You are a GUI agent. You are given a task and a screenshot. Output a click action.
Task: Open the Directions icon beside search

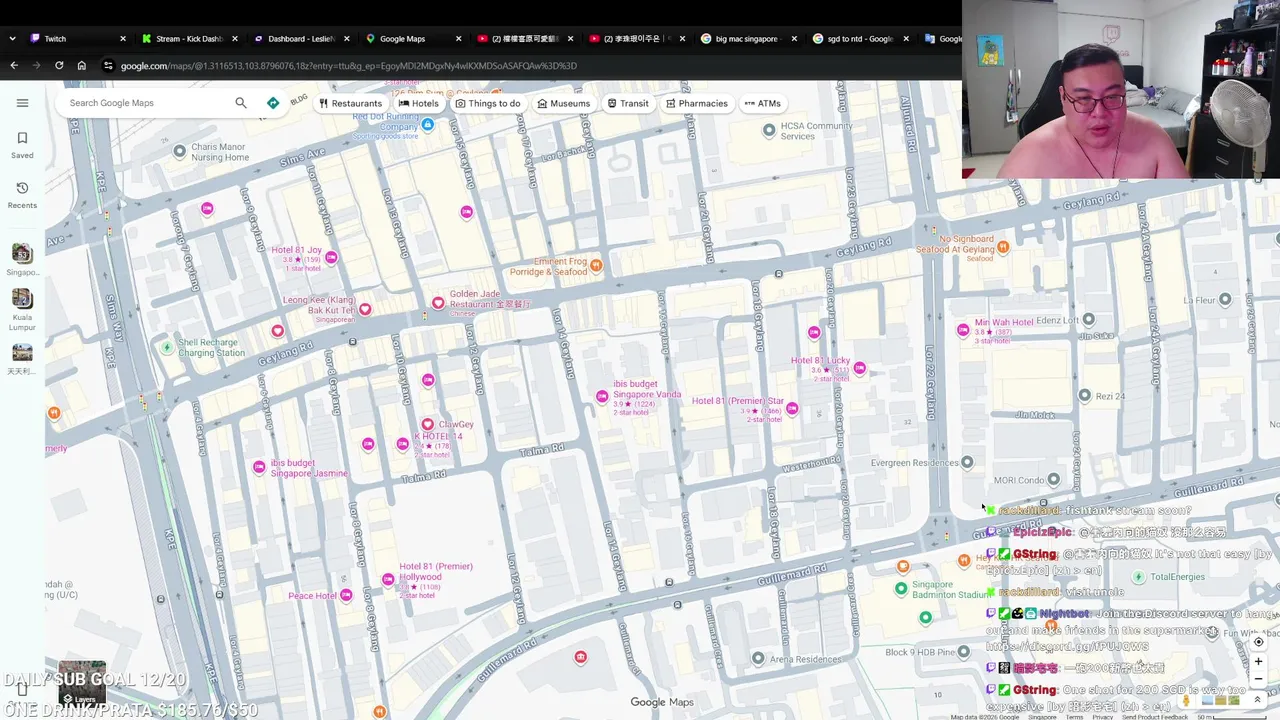[x=273, y=103]
